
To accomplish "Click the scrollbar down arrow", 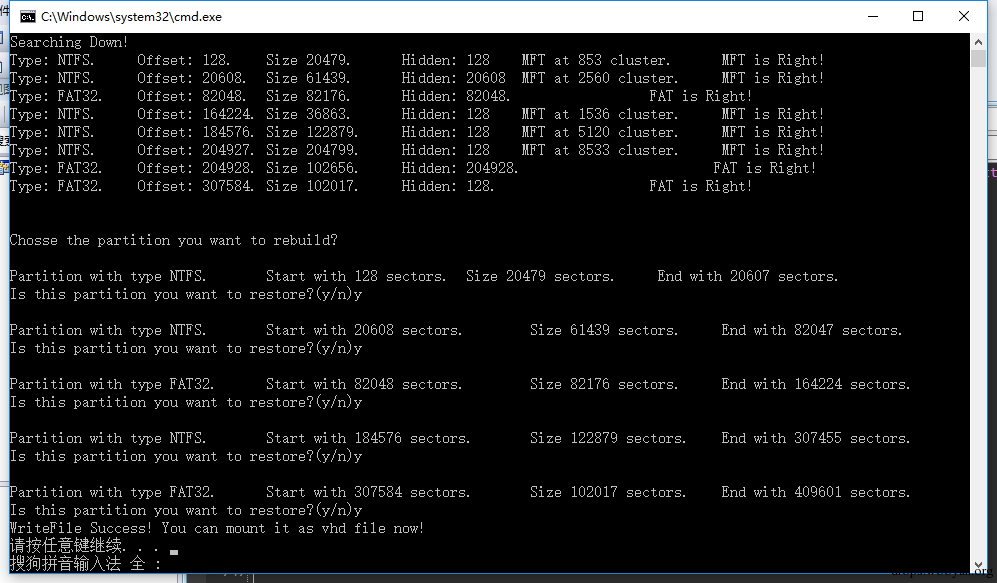I will (x=980, y=566).
